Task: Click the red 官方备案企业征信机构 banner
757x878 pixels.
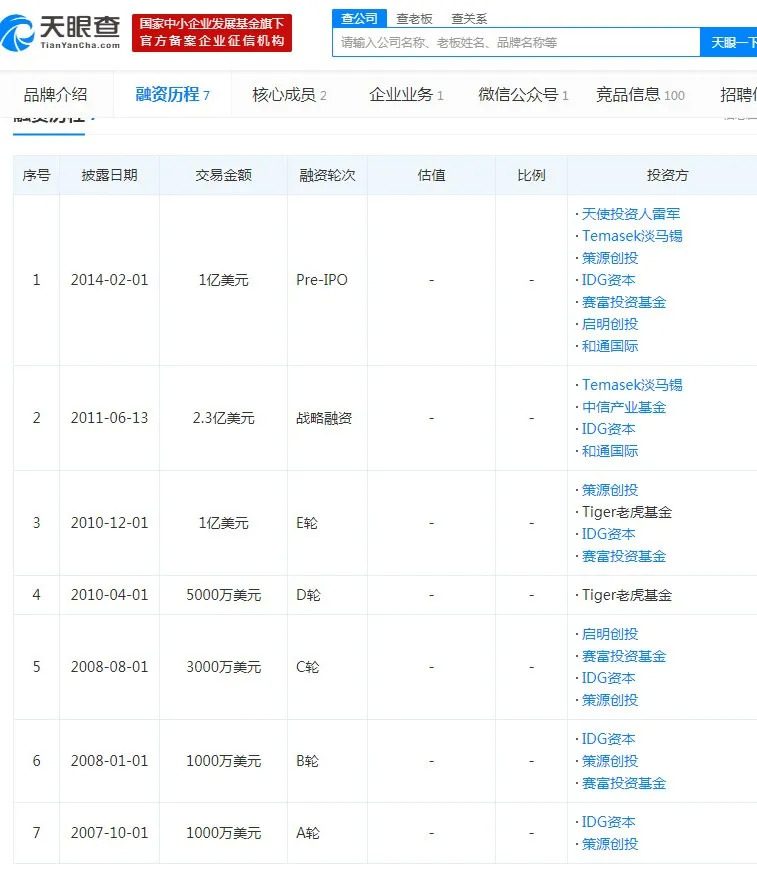Action: (212, 33)
